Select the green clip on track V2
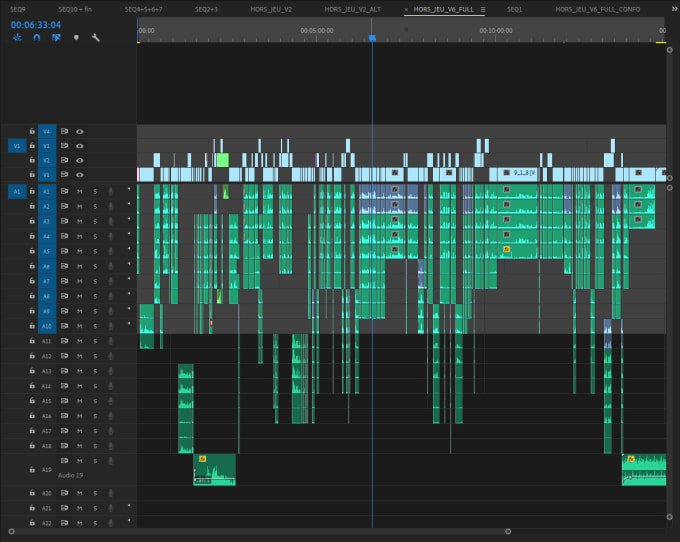The image size is (680, 542). click(x=222, y=160)
